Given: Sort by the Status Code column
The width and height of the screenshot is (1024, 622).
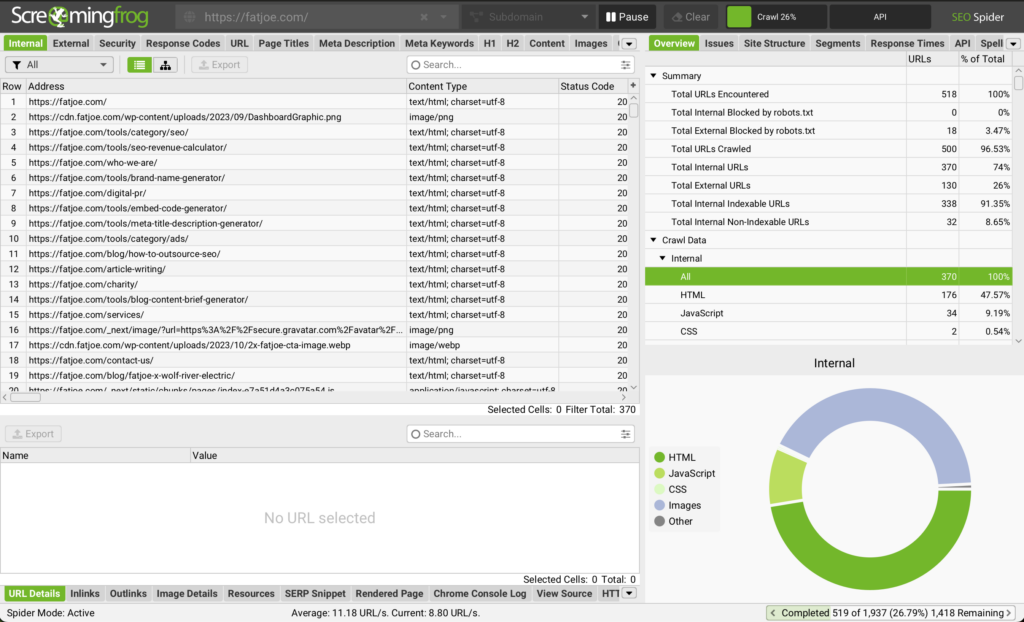Looking at the screenshot, I should click(x=592, y=86).
